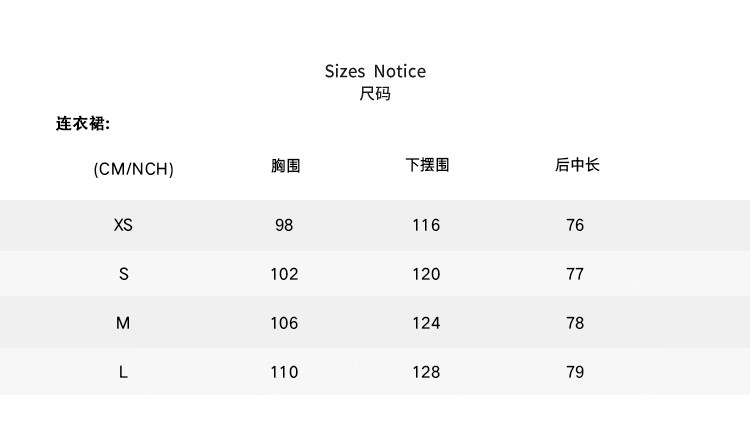Click the 后中长 column header
This screenshot has width=750, height=439.
[x=577, y=165]
